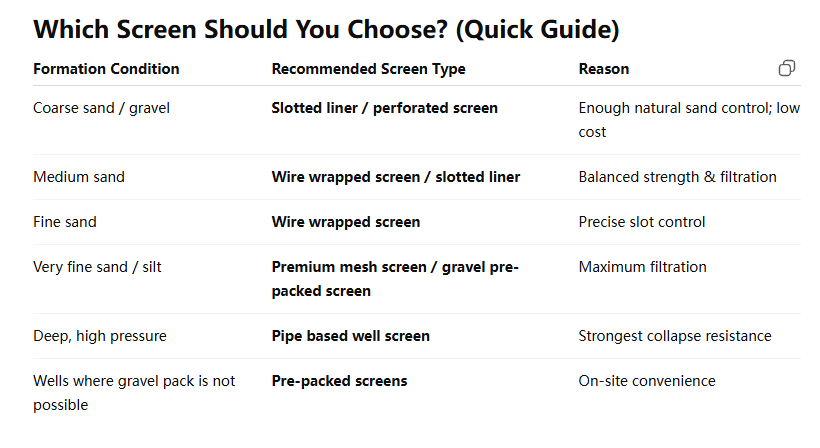The height and width of the screenshot is (448, 820).
Task: Select the "Deep, high pressure" cell
Action: click(x=98, y=336)
